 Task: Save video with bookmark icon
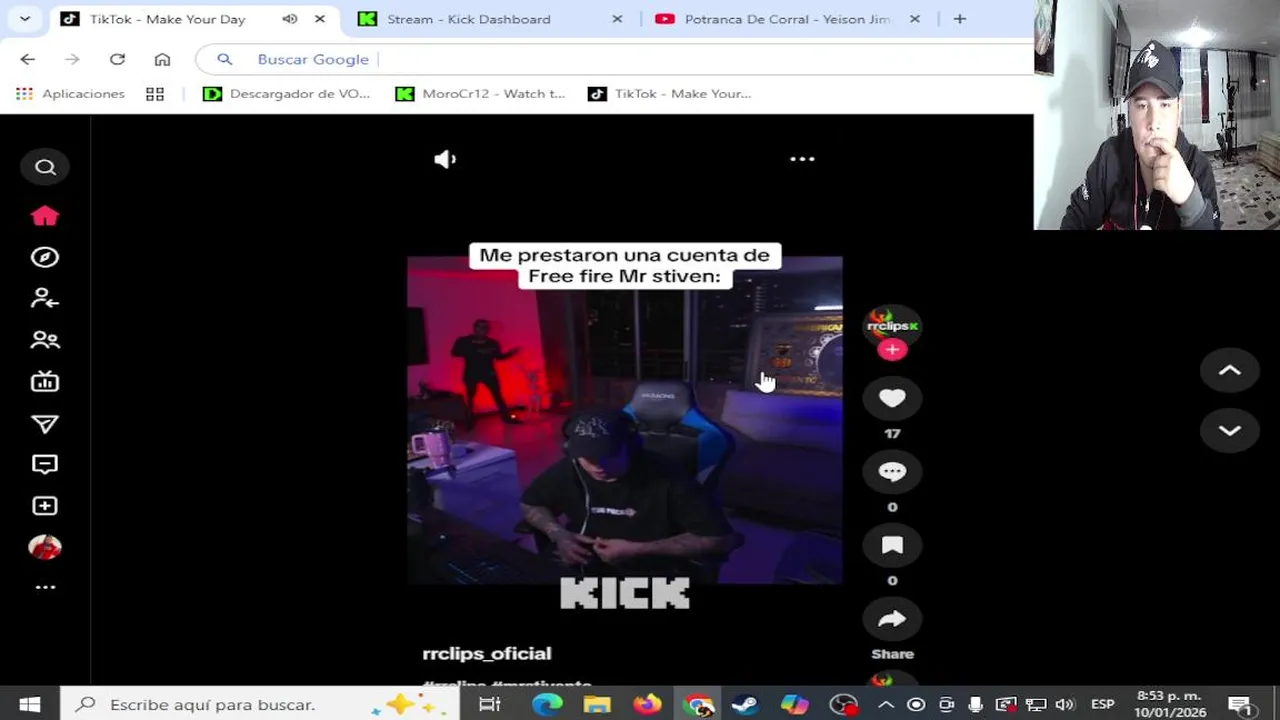click(x=892, y=545)
